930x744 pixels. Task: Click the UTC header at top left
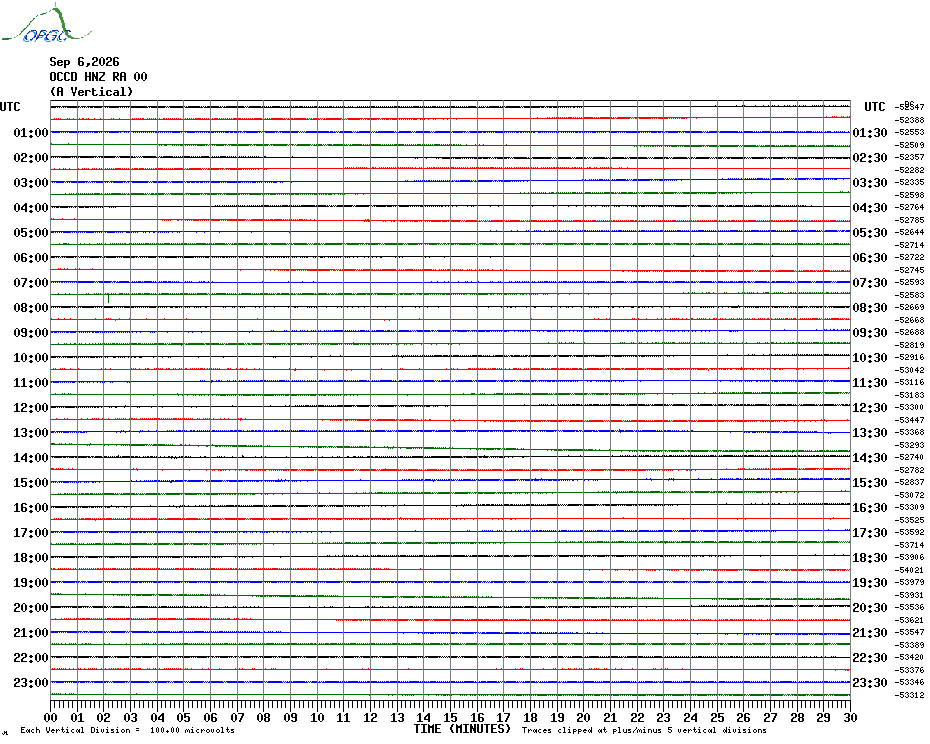10,107
